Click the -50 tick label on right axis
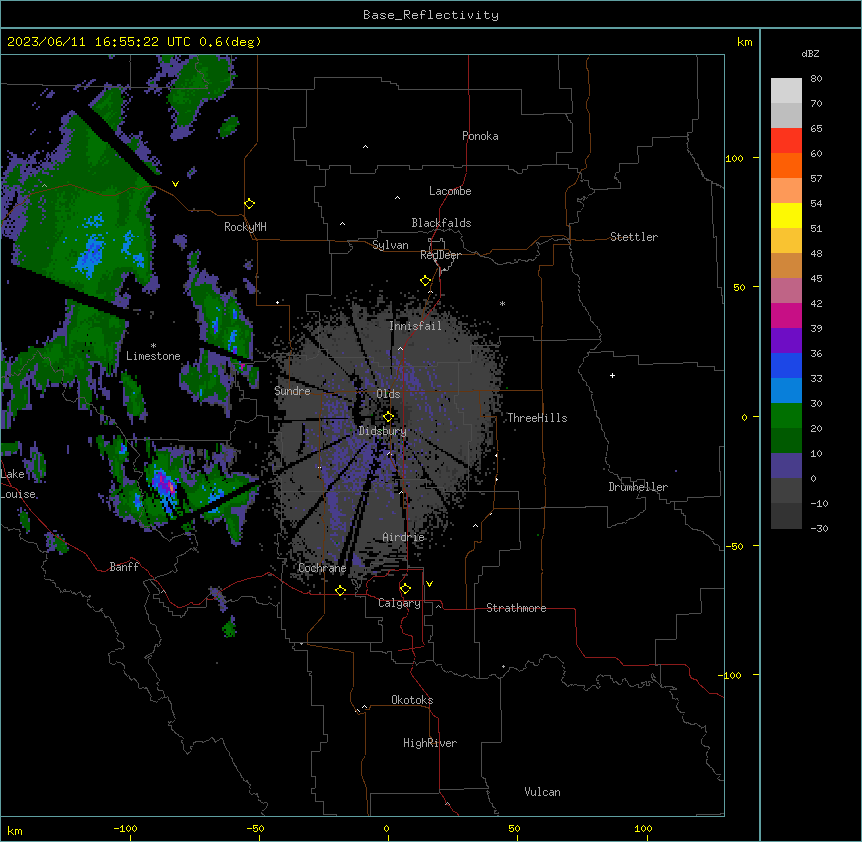Image resolution: width=862 pixels, height=842 pixels. (734, 546)
